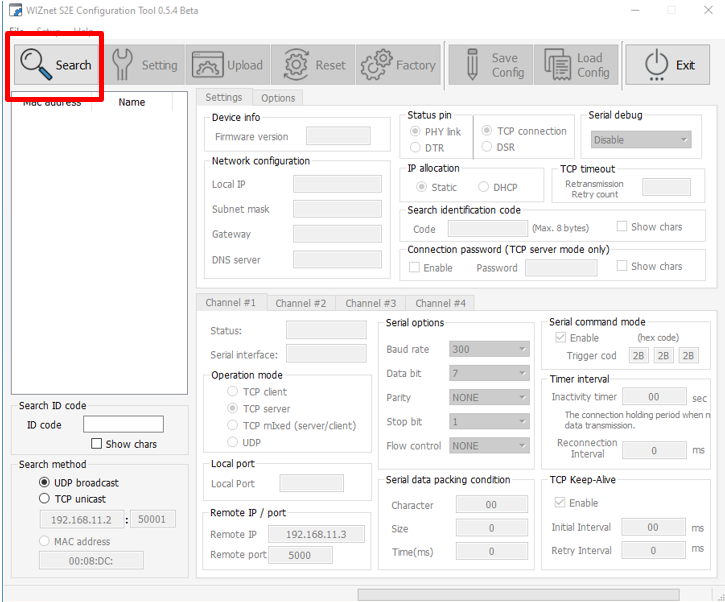This screenshot has height=602, width=725.
Task: Open the Channel #1 tab
Action: tap(231, 302)
